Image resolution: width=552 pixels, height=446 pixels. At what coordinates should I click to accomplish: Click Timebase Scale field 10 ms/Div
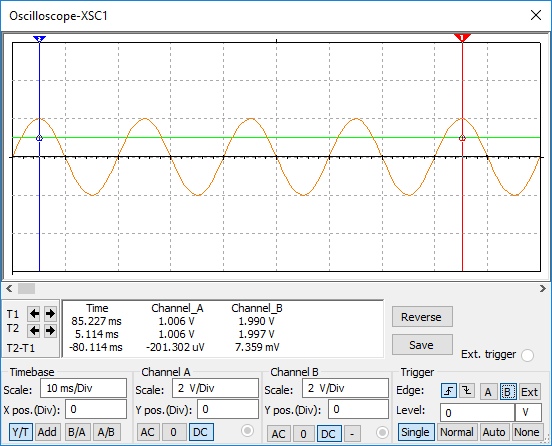(83, 388)
